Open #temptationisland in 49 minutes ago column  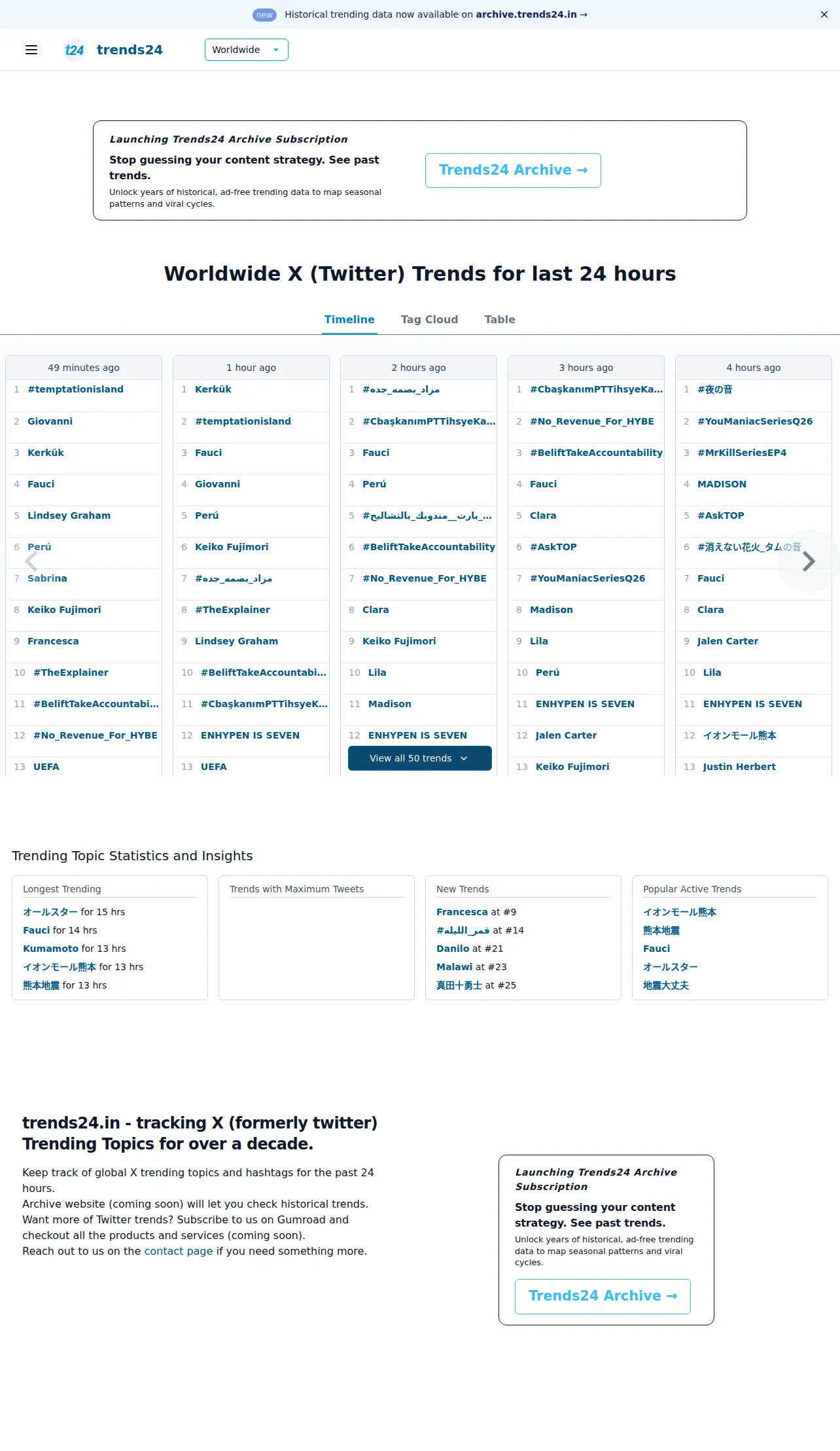[75, 389]
